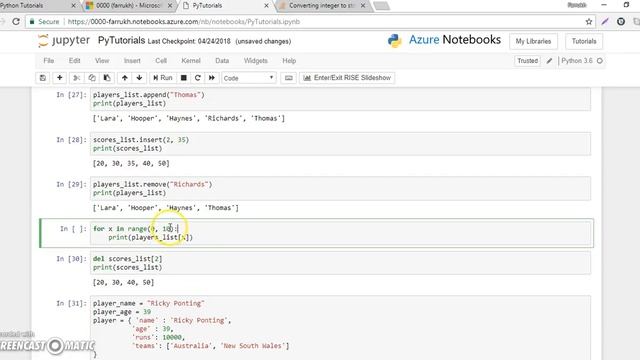
Task: Click the In [ ]: prompt of active cell
Action: pyautogui.click(x=73, y=229)
